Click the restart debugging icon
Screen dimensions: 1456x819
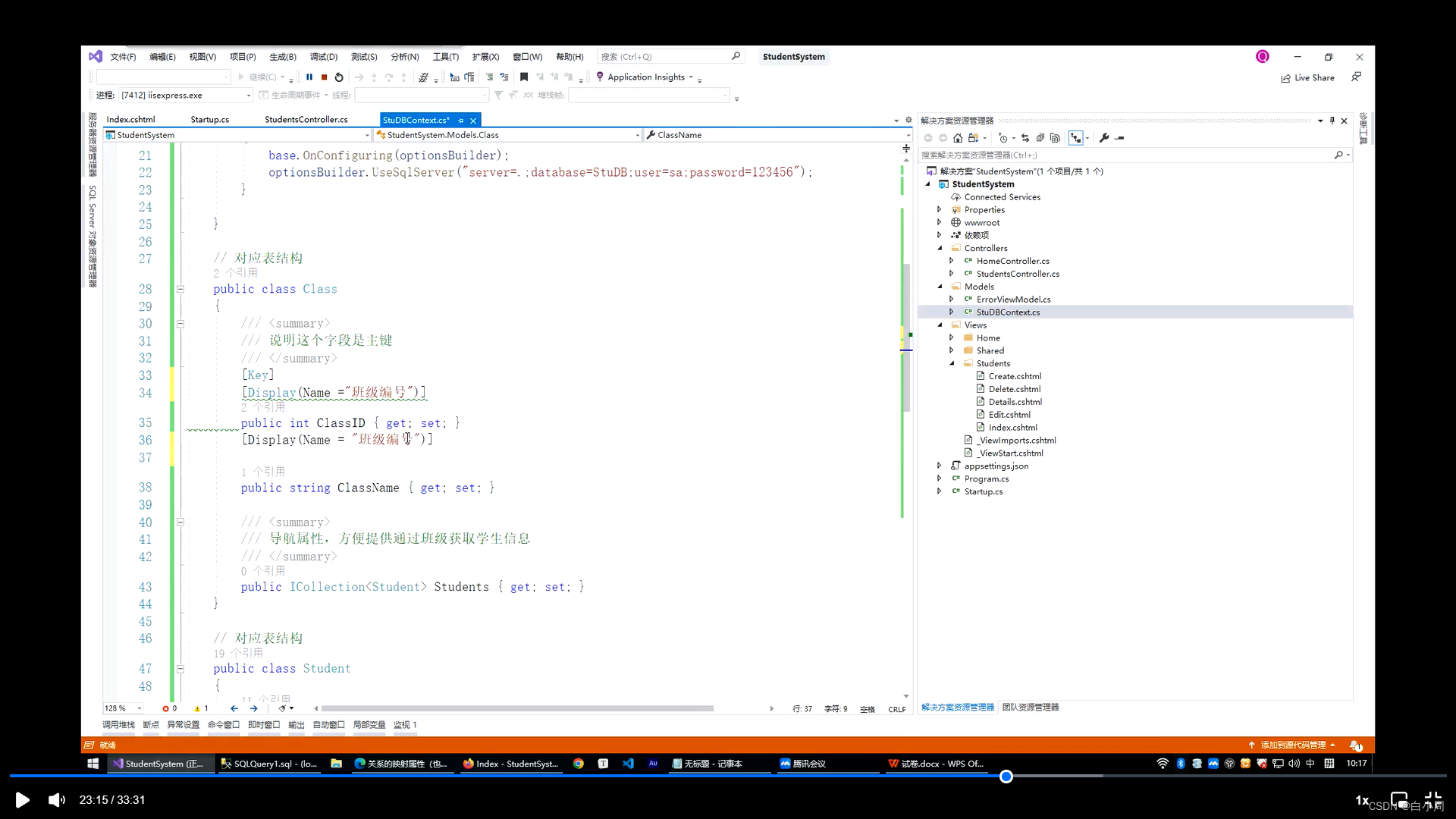pyautogui.click(x=339, y=77)
